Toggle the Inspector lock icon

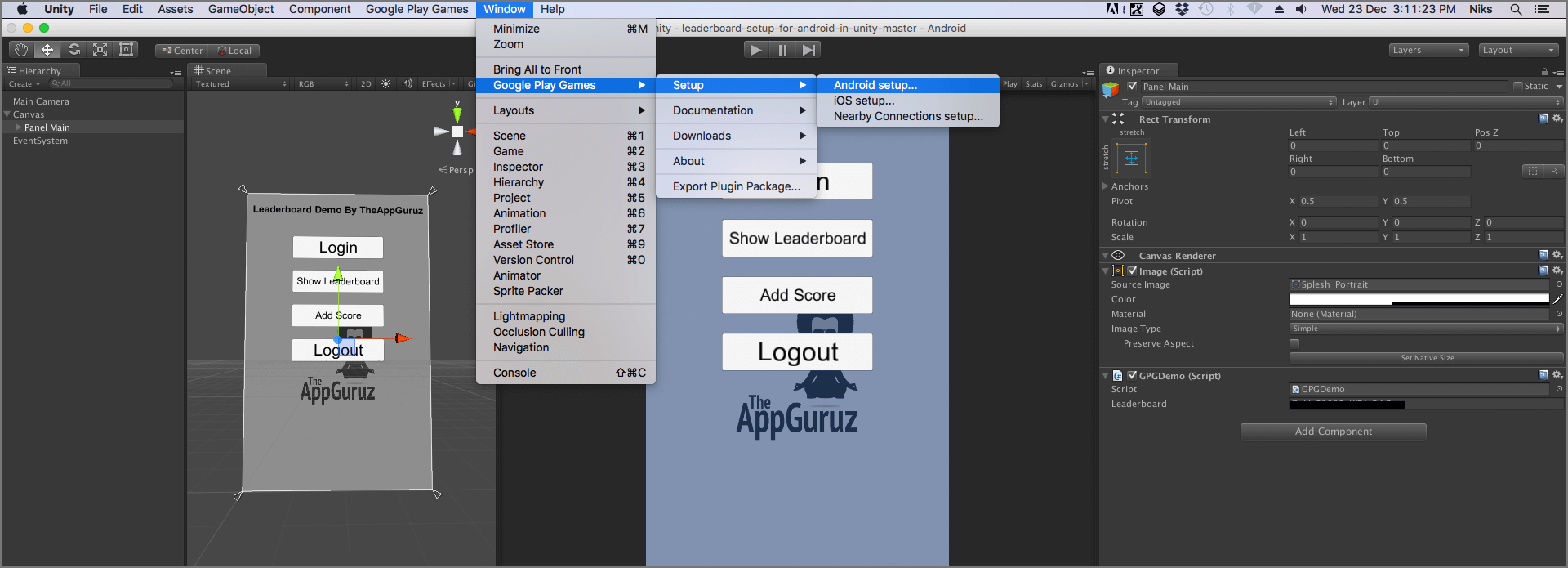pos(1544,72)
